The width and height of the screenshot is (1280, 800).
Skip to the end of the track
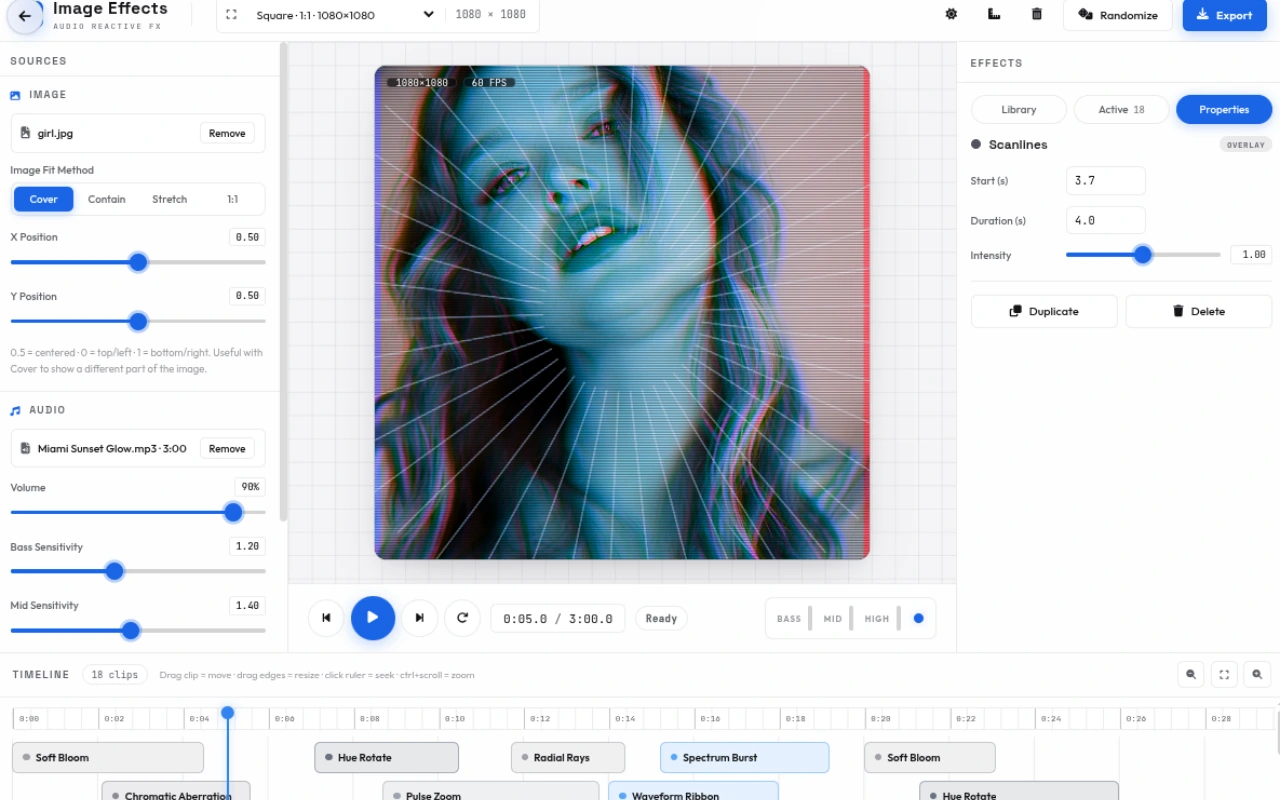pos(420,618)
